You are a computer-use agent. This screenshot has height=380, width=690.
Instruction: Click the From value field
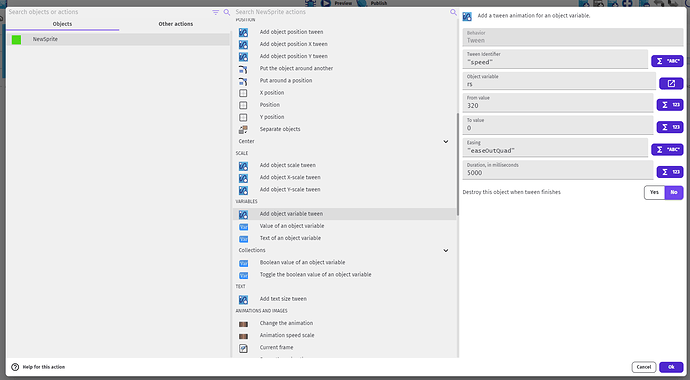tap(558, 102)
